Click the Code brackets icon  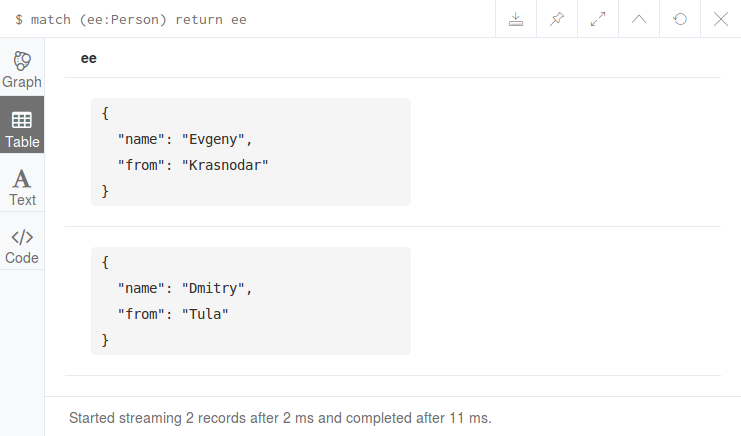(22, 237)
